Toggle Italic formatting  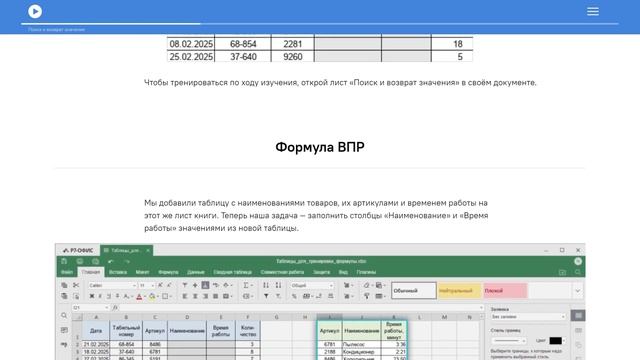point(100,296)
